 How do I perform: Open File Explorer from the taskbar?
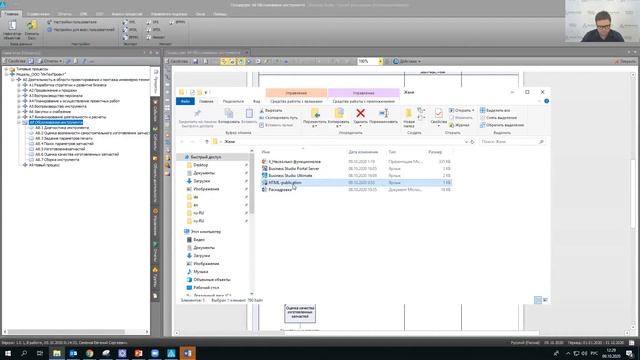[x=57, y=353]
